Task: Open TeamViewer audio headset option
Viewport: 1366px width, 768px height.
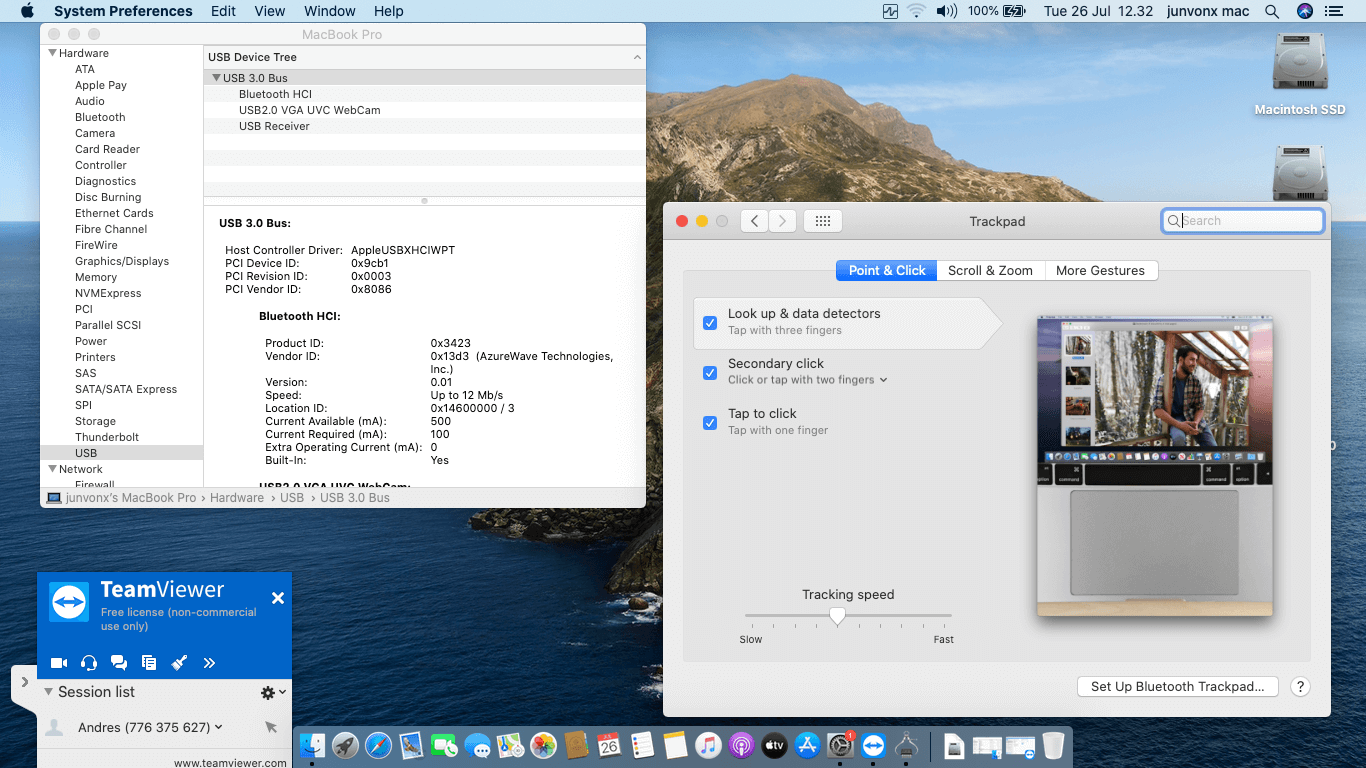Action: pyautogui.click(x=89, y=662)
